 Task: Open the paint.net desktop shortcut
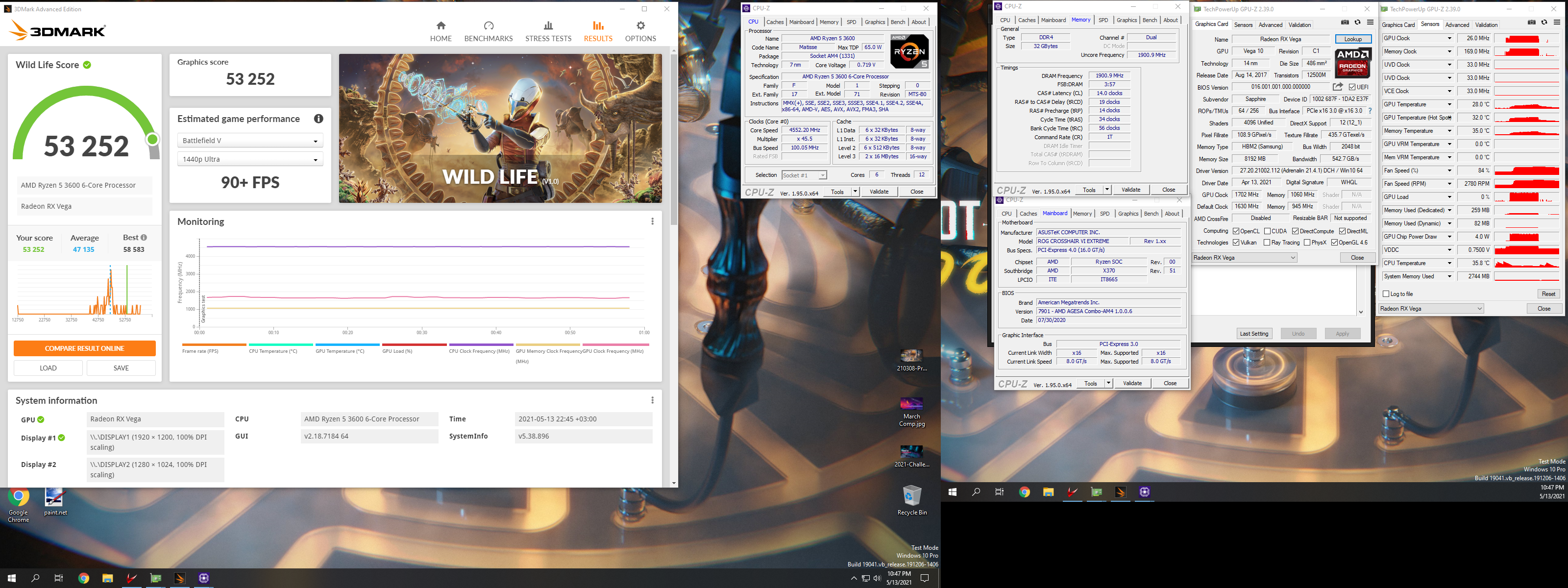coord(55,502)
